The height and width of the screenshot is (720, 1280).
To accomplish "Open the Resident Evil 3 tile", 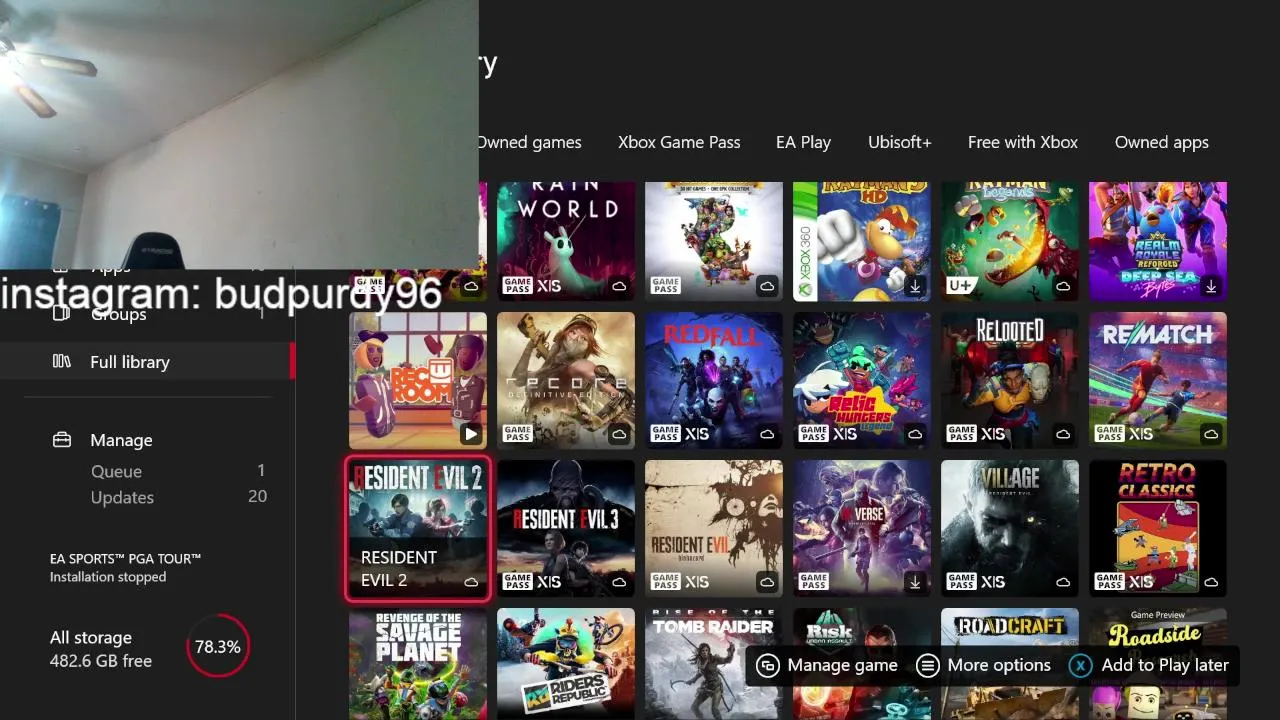I will point(566,529).
